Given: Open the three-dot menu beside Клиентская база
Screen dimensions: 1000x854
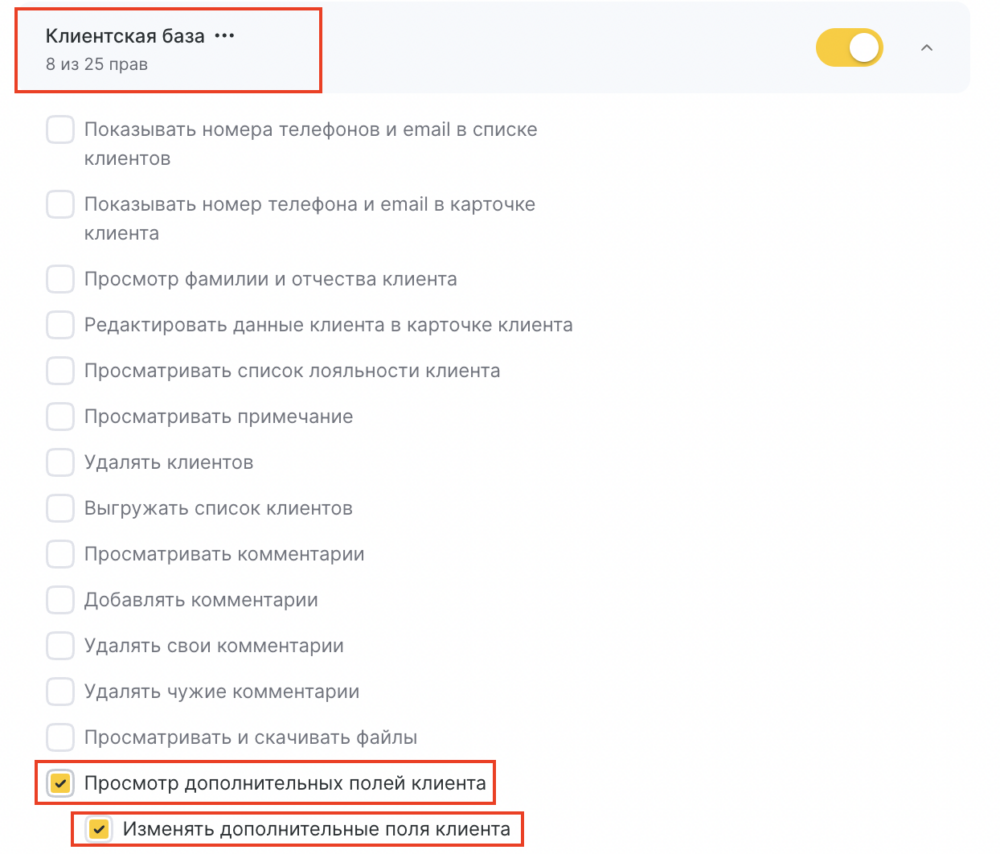Looking at the screenshot, I should coord(224,36).
